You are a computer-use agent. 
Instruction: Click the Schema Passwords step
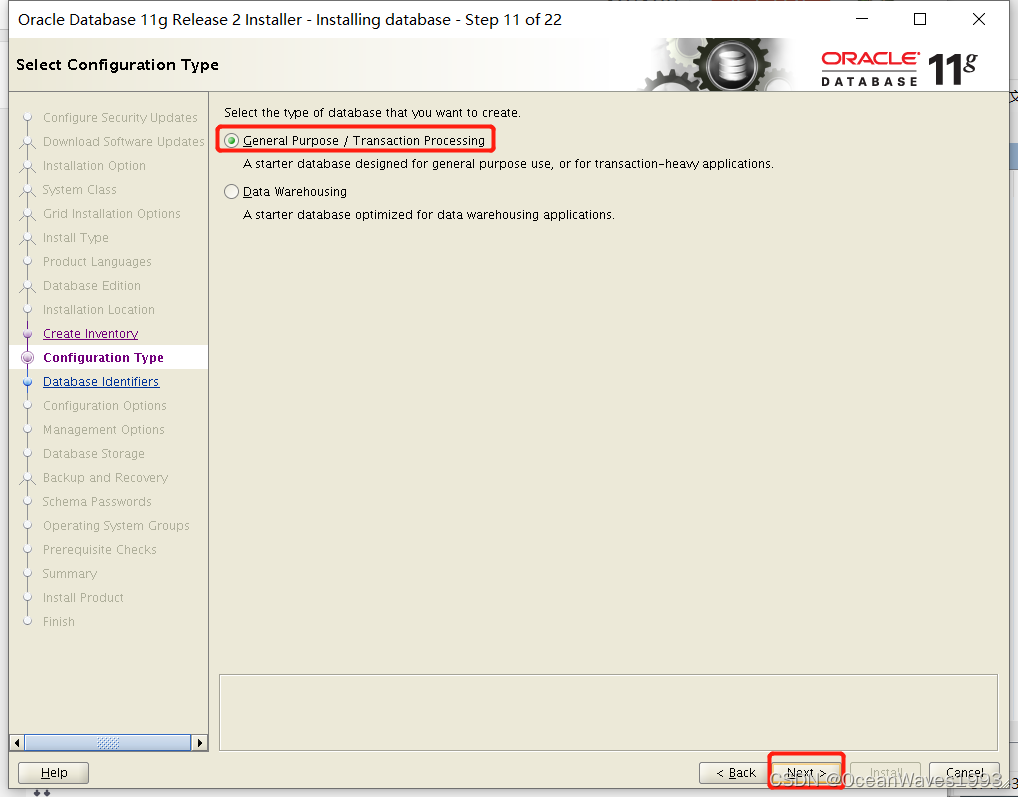tap(97, 502)
